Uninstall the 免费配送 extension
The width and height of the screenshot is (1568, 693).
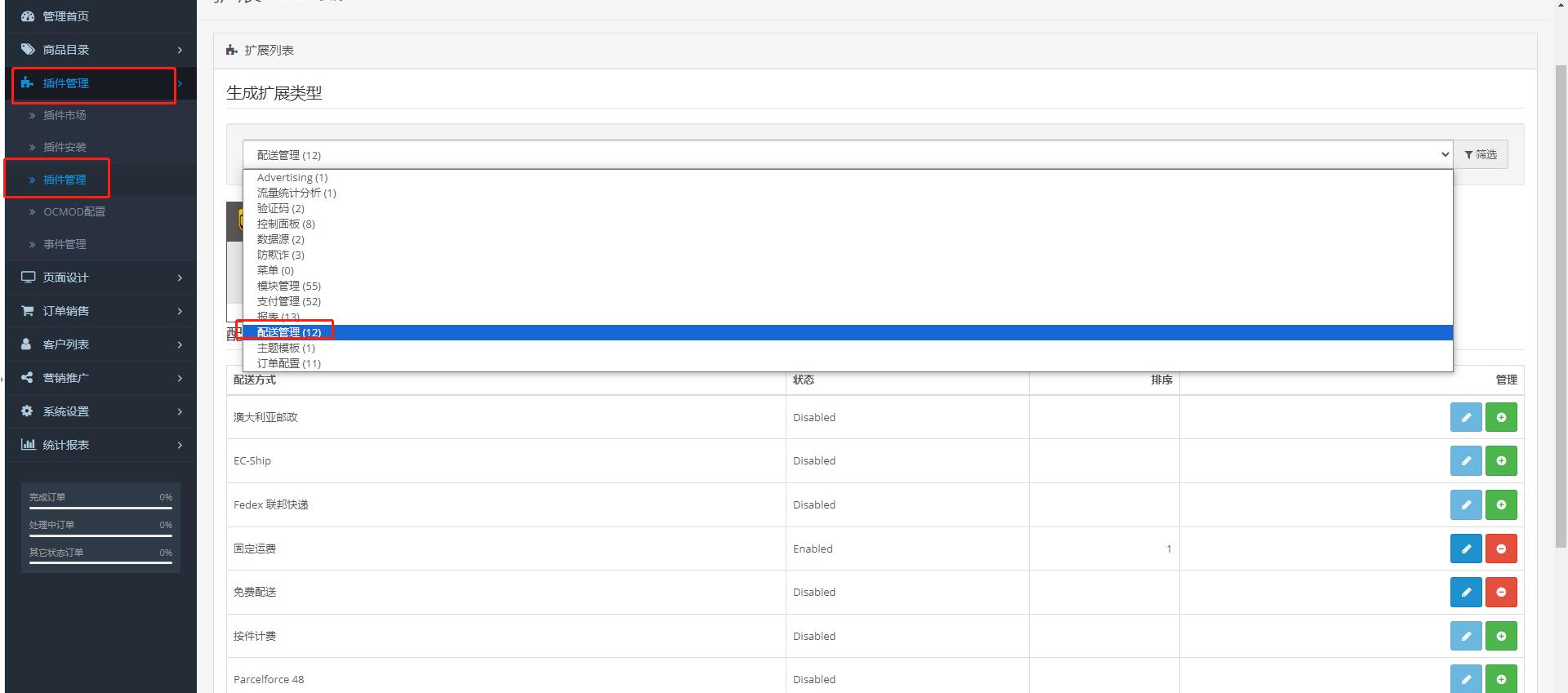[1501, 593]
